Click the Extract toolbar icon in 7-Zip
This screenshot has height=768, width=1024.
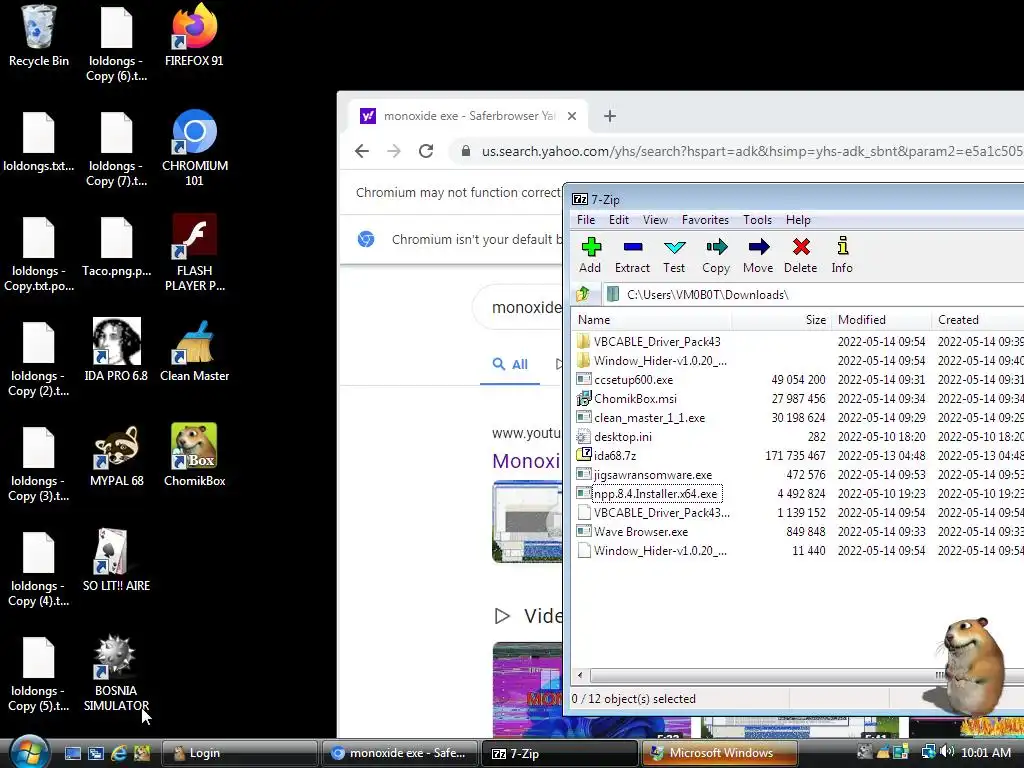[x=632, y=255]
